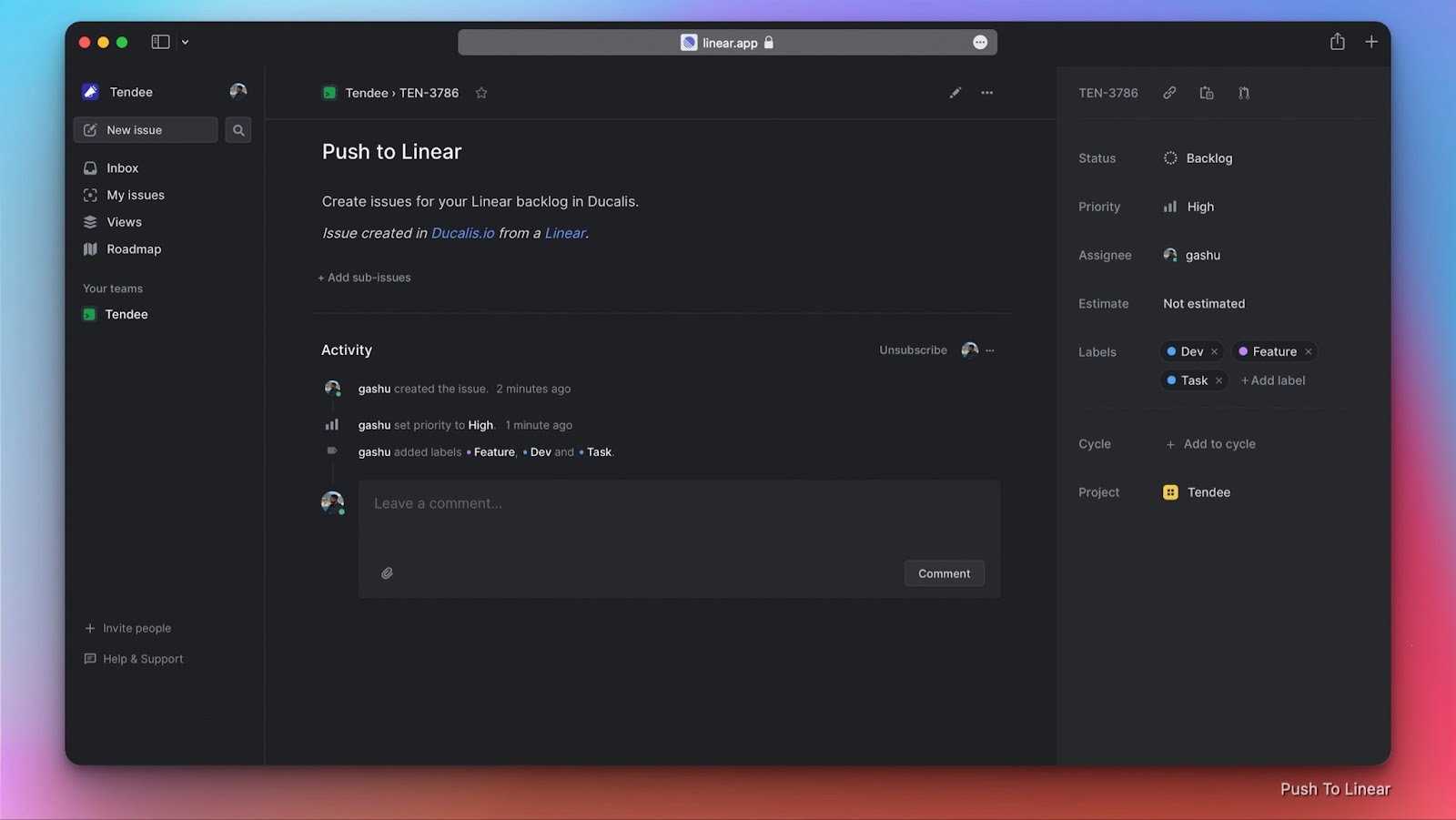Click the Inbox tray icon
The width and height of the screenshot is (1456, 820).
tap(90, 168)
